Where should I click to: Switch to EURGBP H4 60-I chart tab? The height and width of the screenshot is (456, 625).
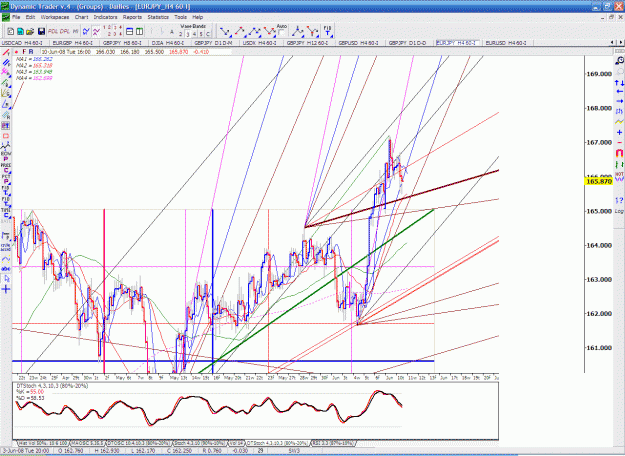point(73,43)
